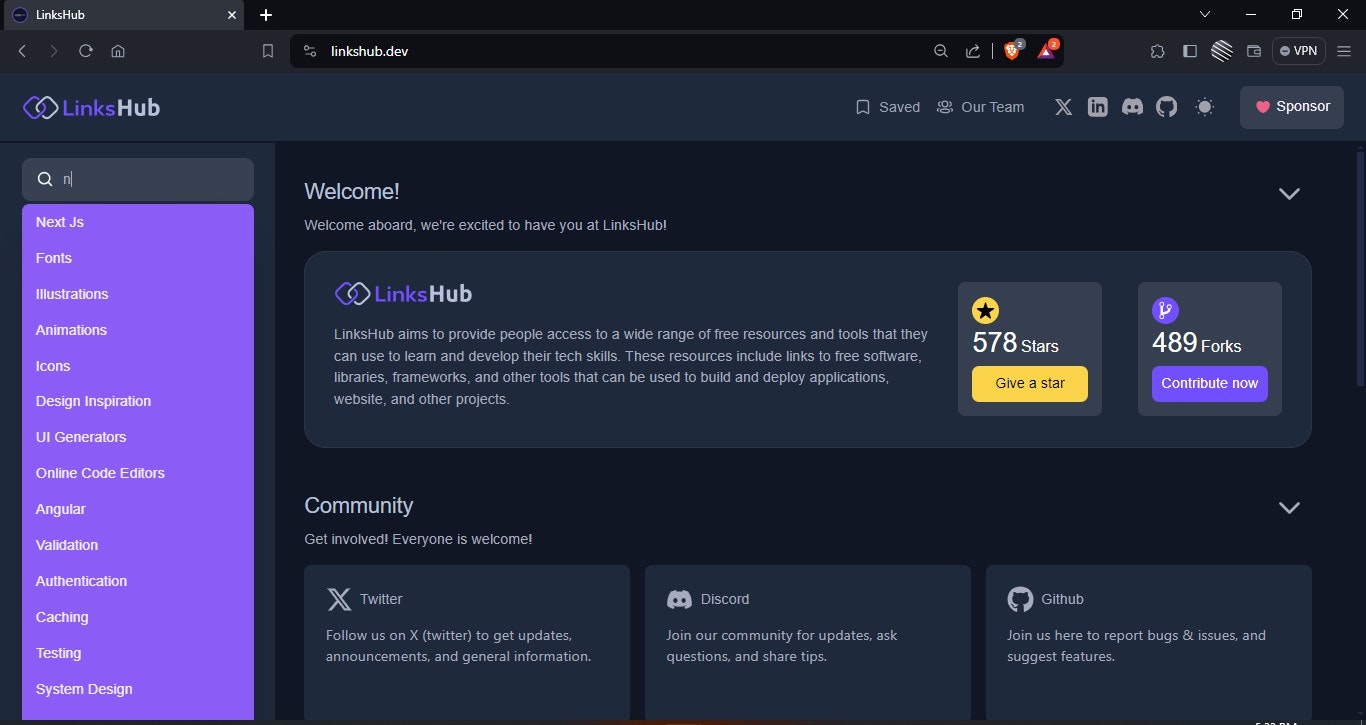Go to browser home icon
The image size is (1366, 725).
[118, 51]
